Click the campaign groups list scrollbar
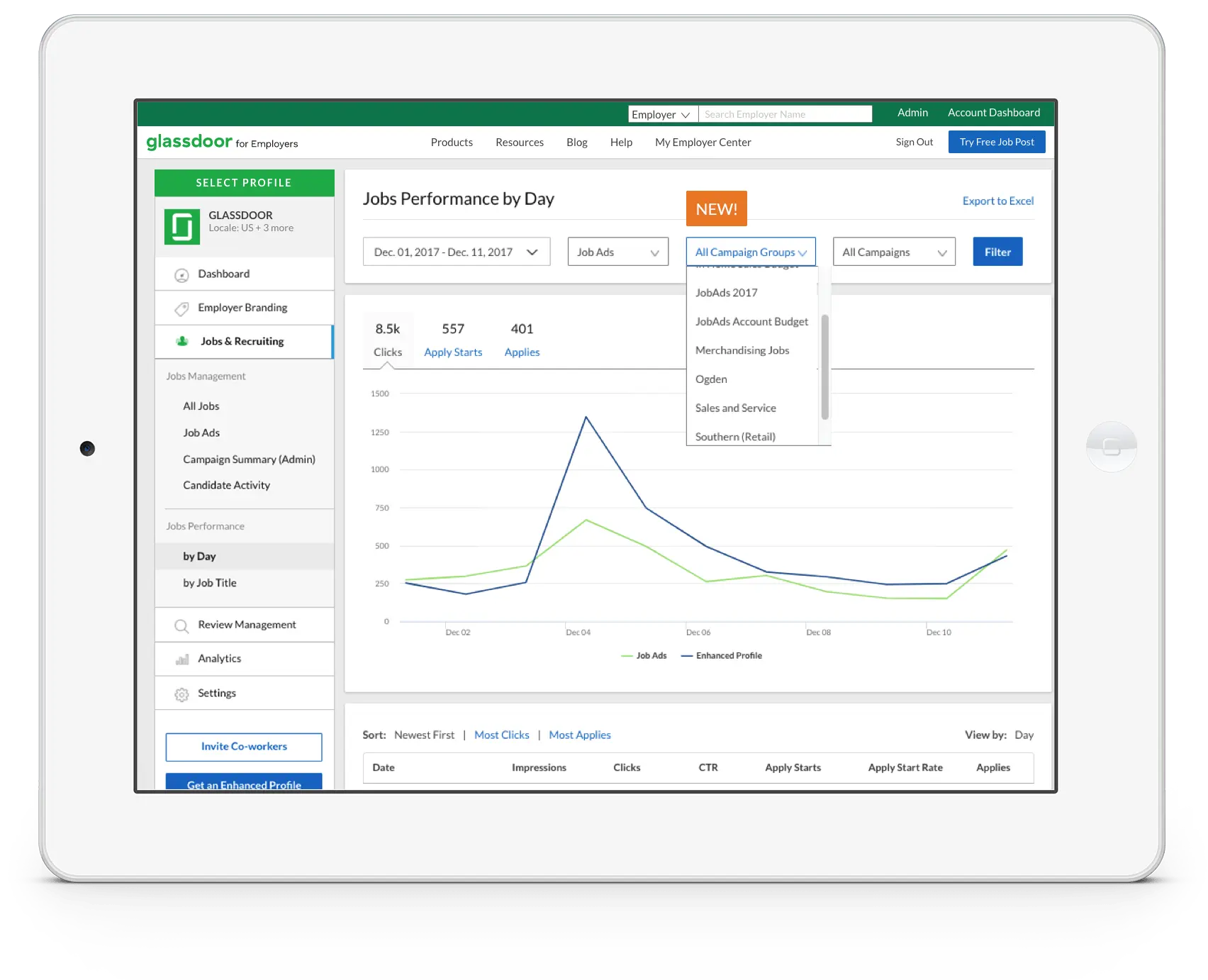 pyautogui.click(x=824, y=367)
